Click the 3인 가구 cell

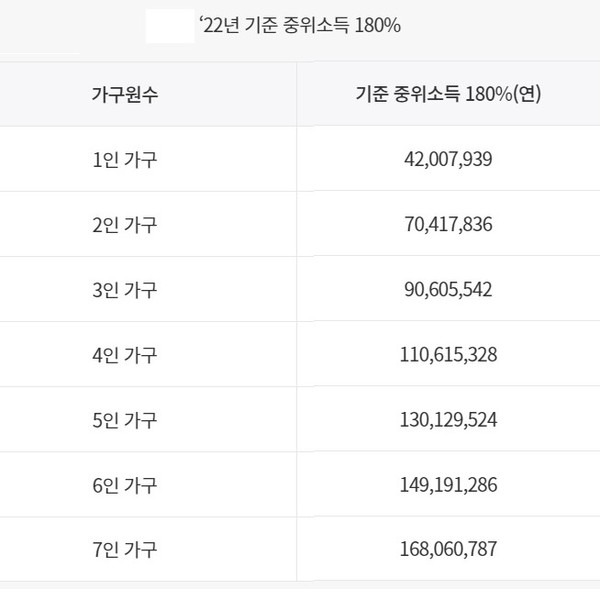(x=124, y=289)
